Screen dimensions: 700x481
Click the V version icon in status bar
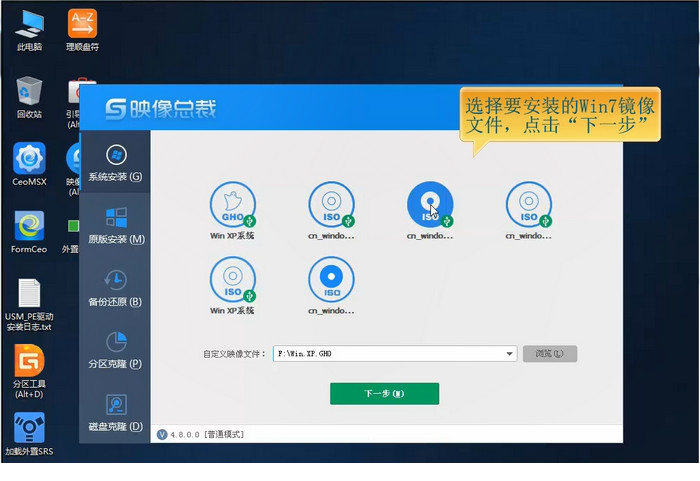tap(162, 435)
